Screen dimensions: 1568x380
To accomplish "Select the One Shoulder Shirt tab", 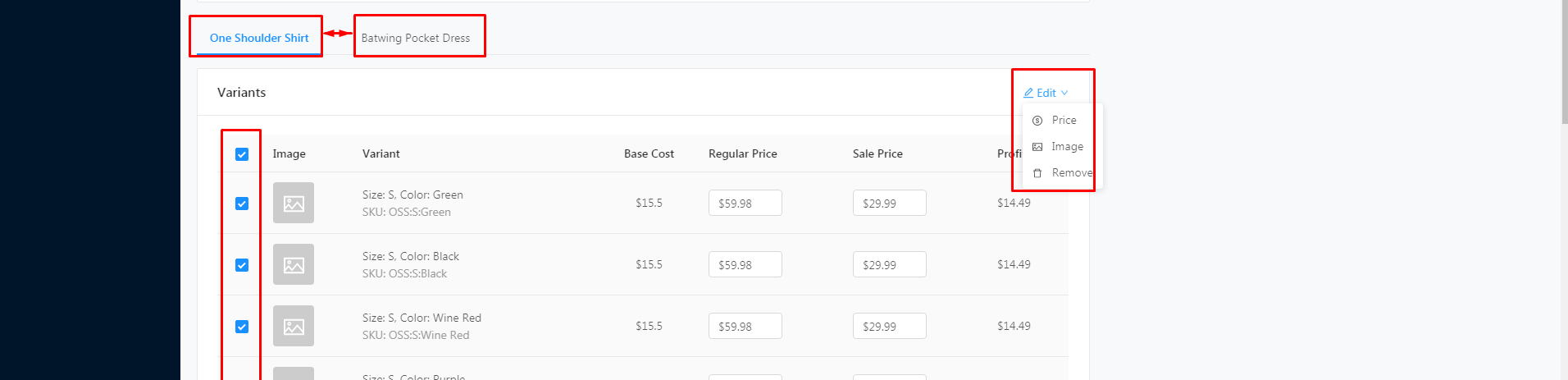I will (x=259, y=38).
